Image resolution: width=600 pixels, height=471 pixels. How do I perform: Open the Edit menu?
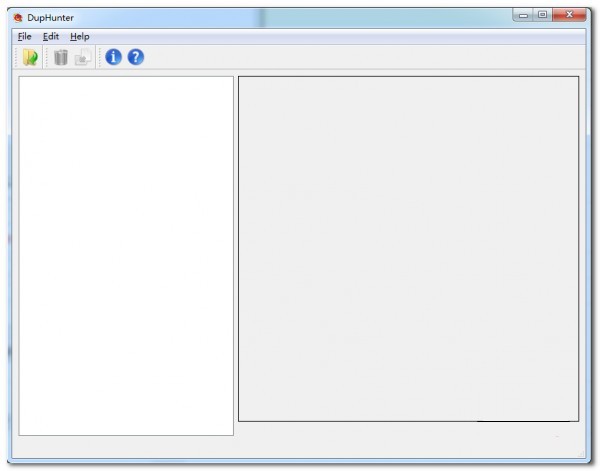point(51,36)
